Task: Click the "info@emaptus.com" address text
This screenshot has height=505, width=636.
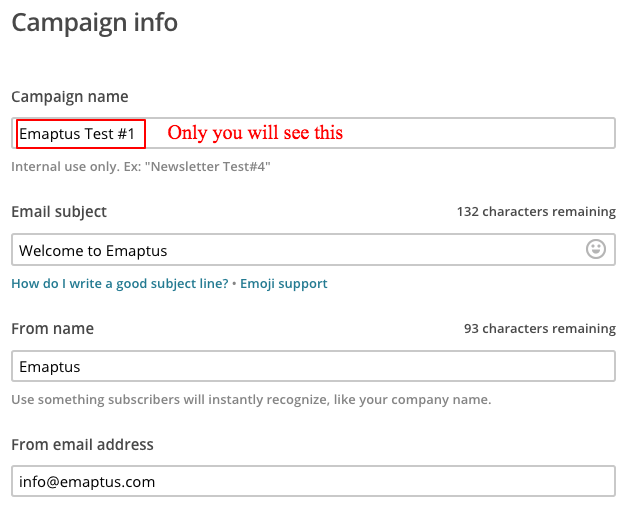Action: [87, 481]
